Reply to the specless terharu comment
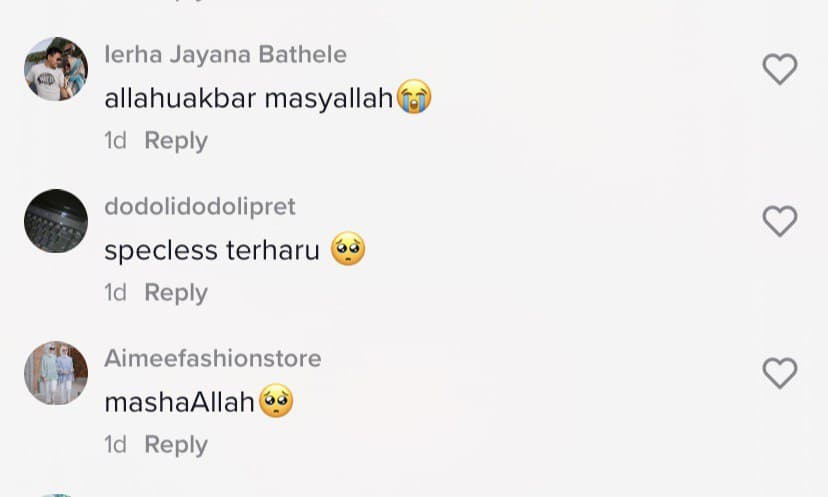Viewport: 828px width, 497px height. pos(176,293)
